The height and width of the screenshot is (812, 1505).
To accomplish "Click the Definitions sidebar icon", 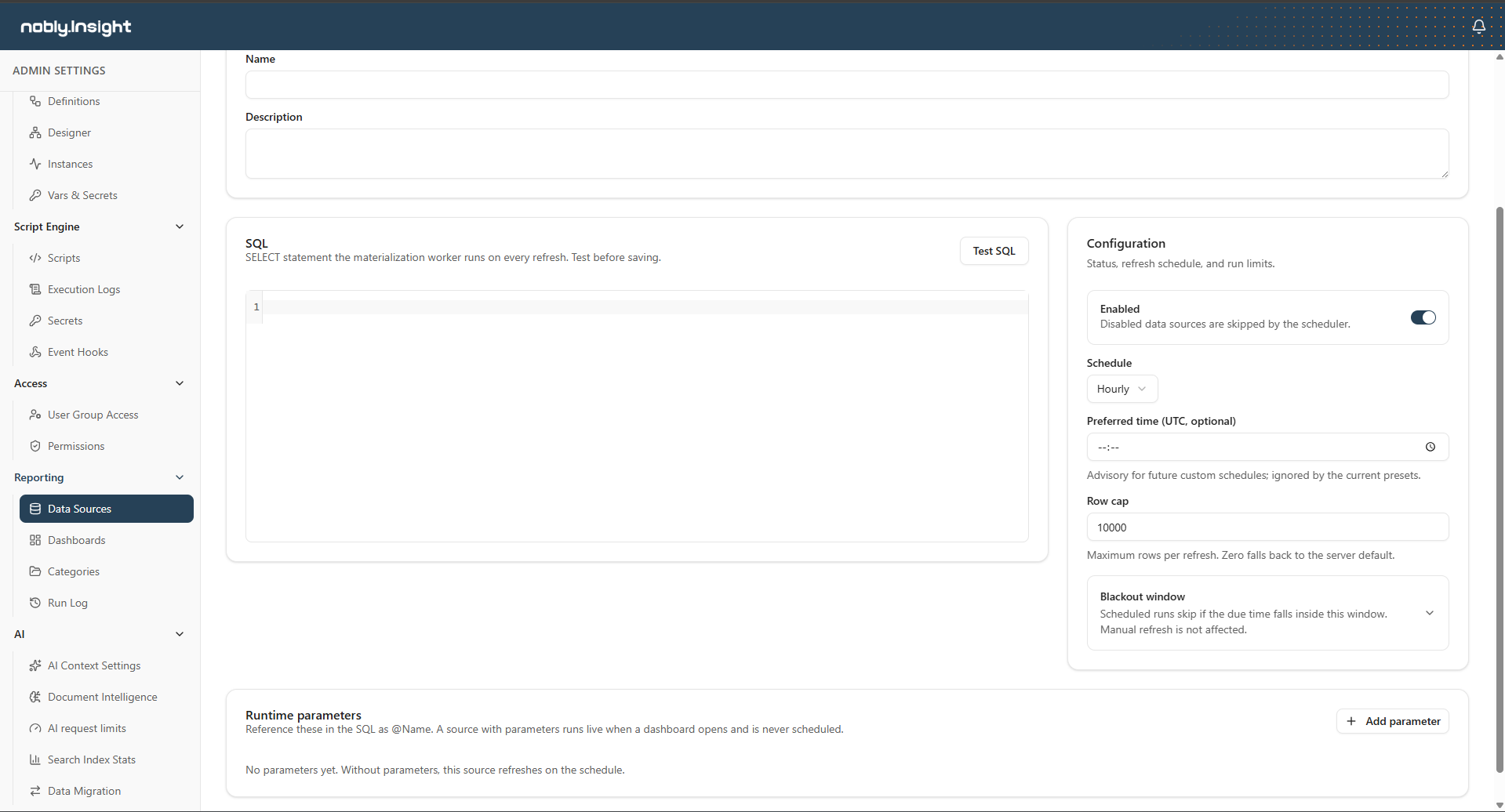I will pyautogui.click(x=35, y=101).
